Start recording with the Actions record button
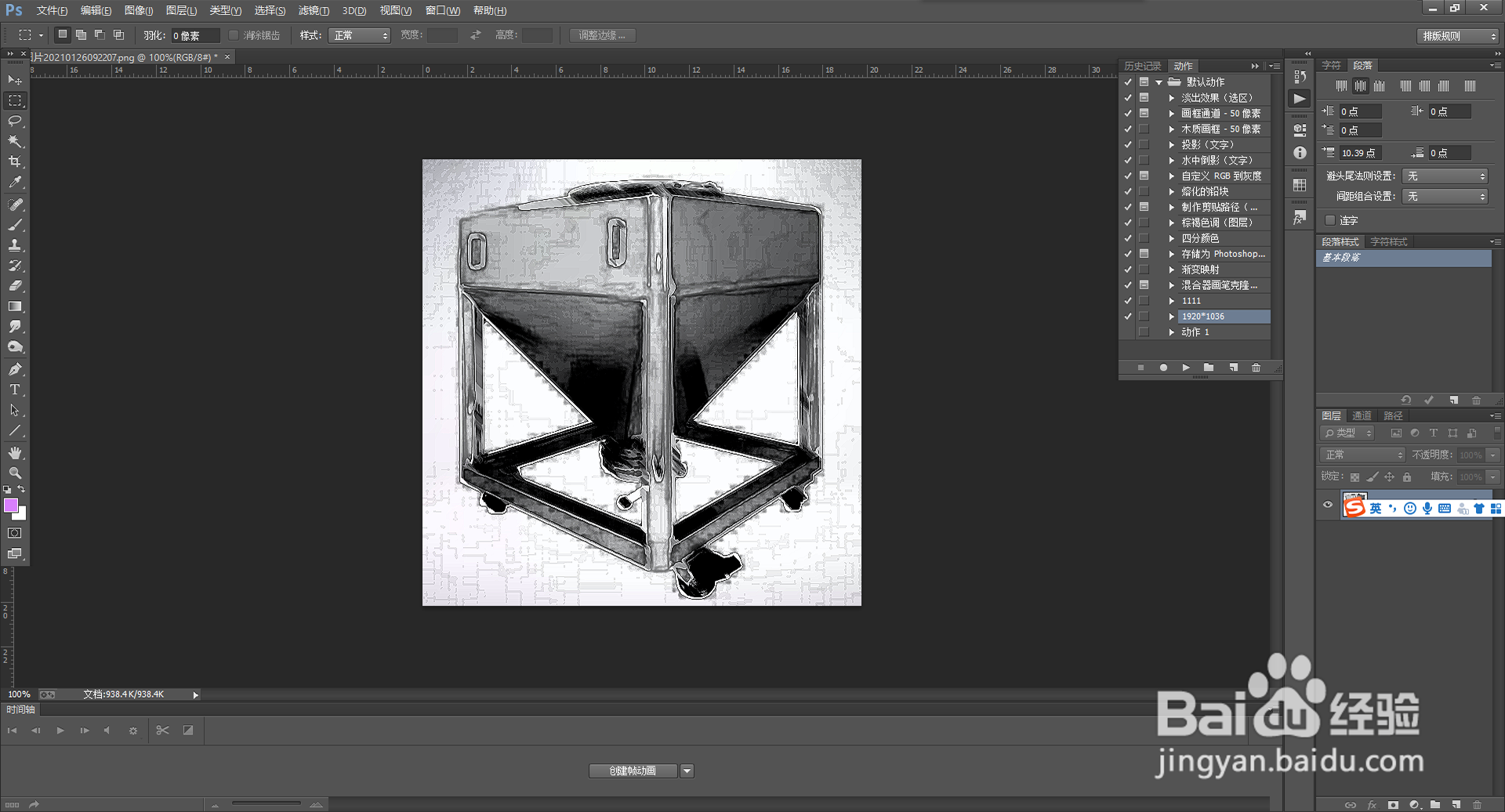This screenshot has width=1505, height=812. 1163,368
